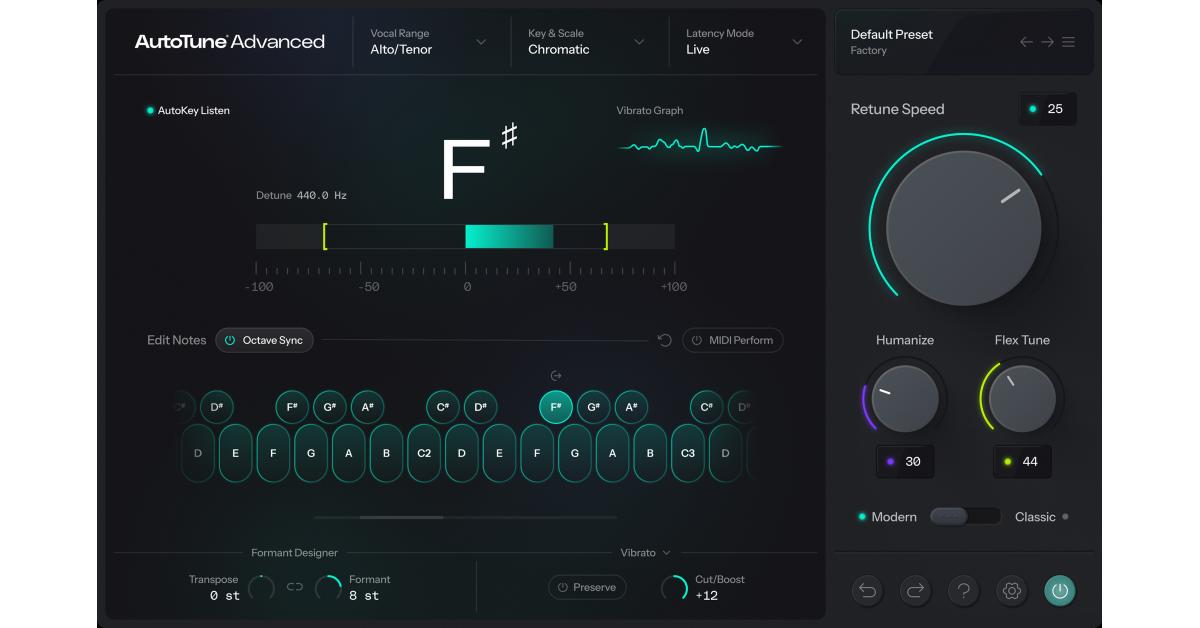Toggle Octave Sync
The image size is (1200, 628).
[264, 340]
